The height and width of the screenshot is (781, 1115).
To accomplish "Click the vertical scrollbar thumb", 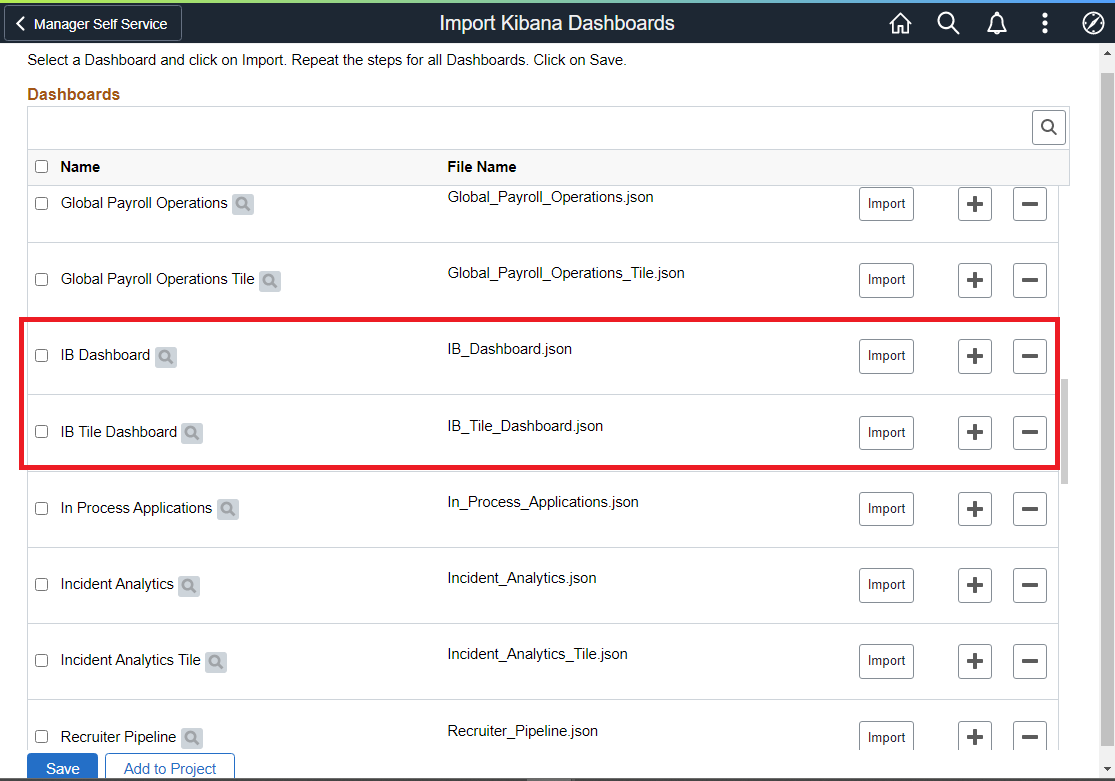I will click(1065, 430).
